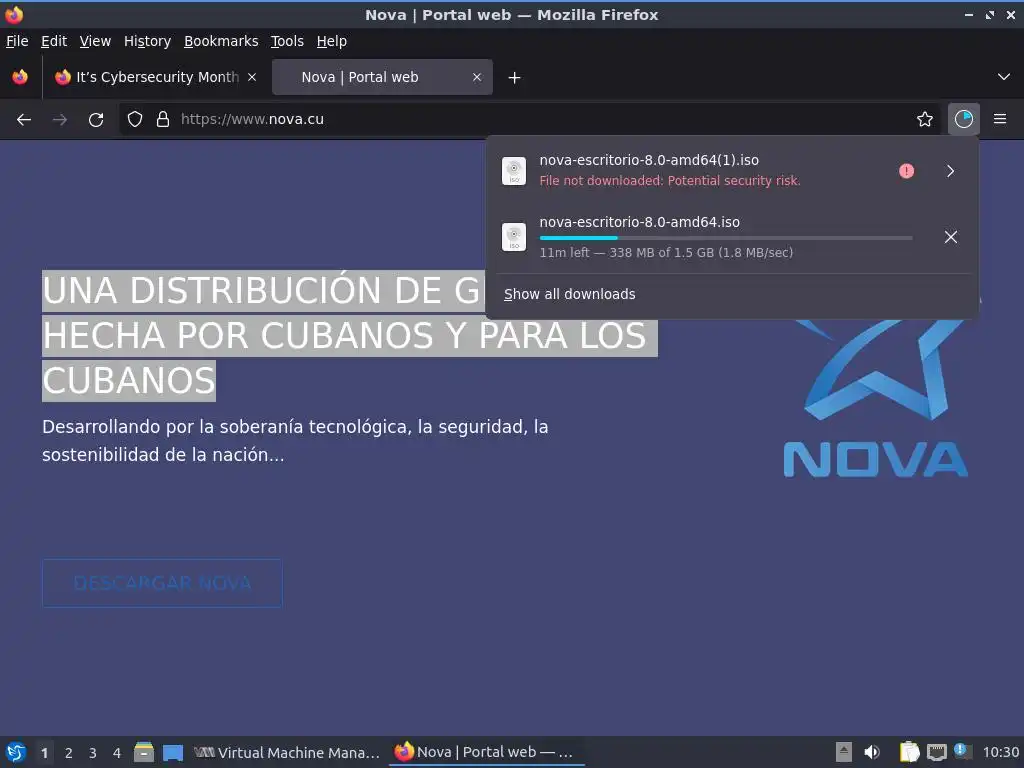Click nova-escritorio-8.0-amd64(1).iso filename
The image size is (1024, 768).
pos(649,160)
